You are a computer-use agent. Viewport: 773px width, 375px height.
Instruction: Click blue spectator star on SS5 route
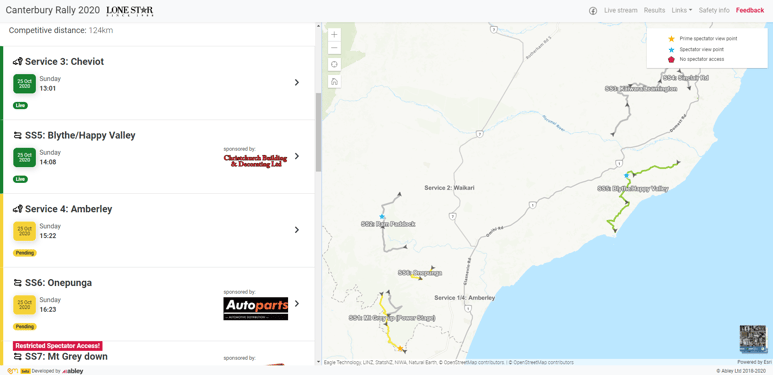coord(626,175)
